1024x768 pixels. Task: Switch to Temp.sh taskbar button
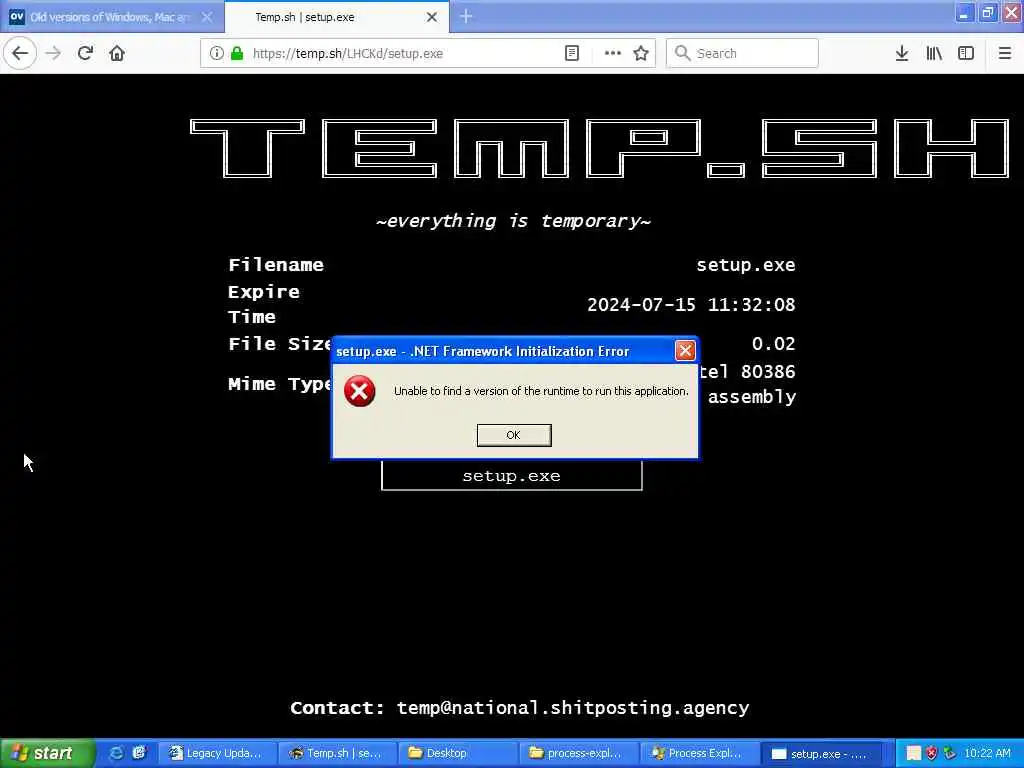pos(337,754)
